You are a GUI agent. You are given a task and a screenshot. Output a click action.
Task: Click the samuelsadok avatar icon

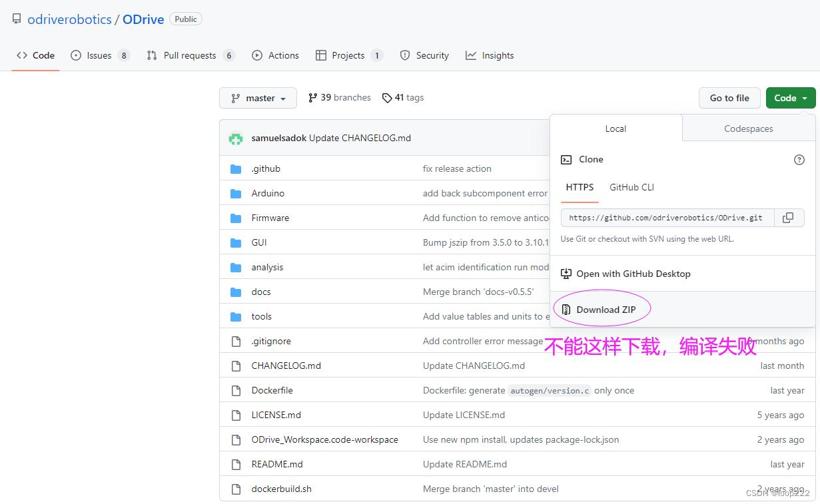coord(236,139)
